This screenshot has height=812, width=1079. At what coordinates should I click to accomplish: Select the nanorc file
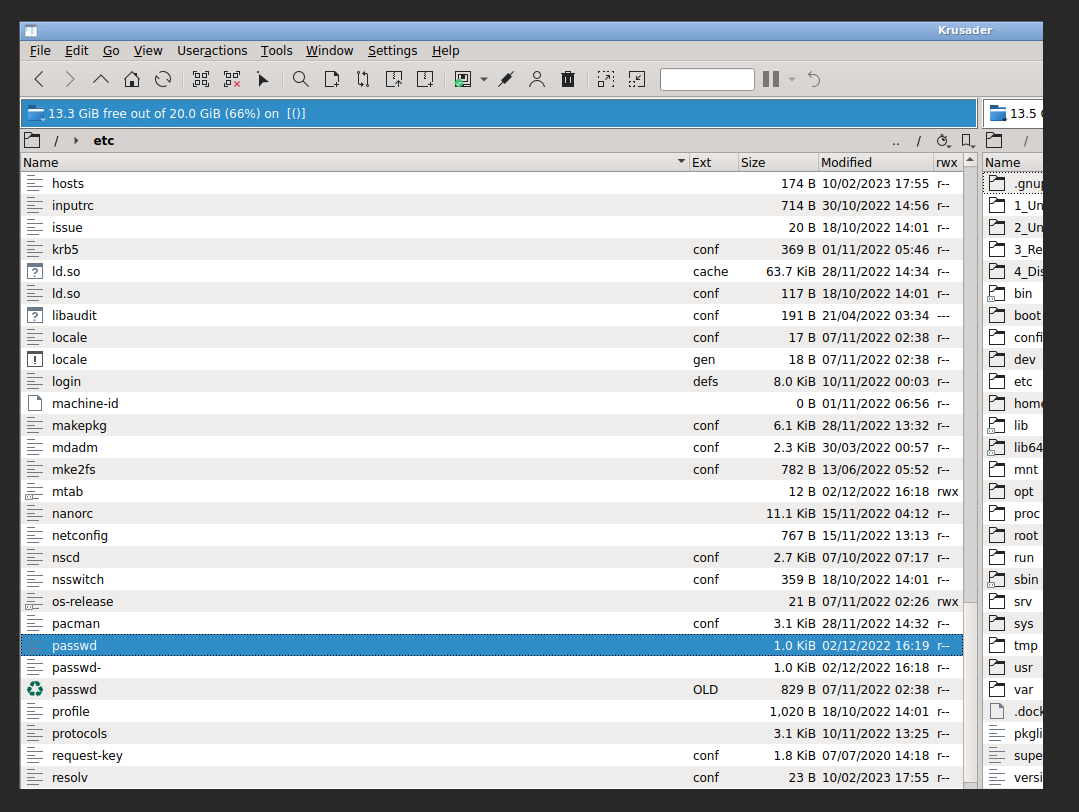(x=72, y=514)
